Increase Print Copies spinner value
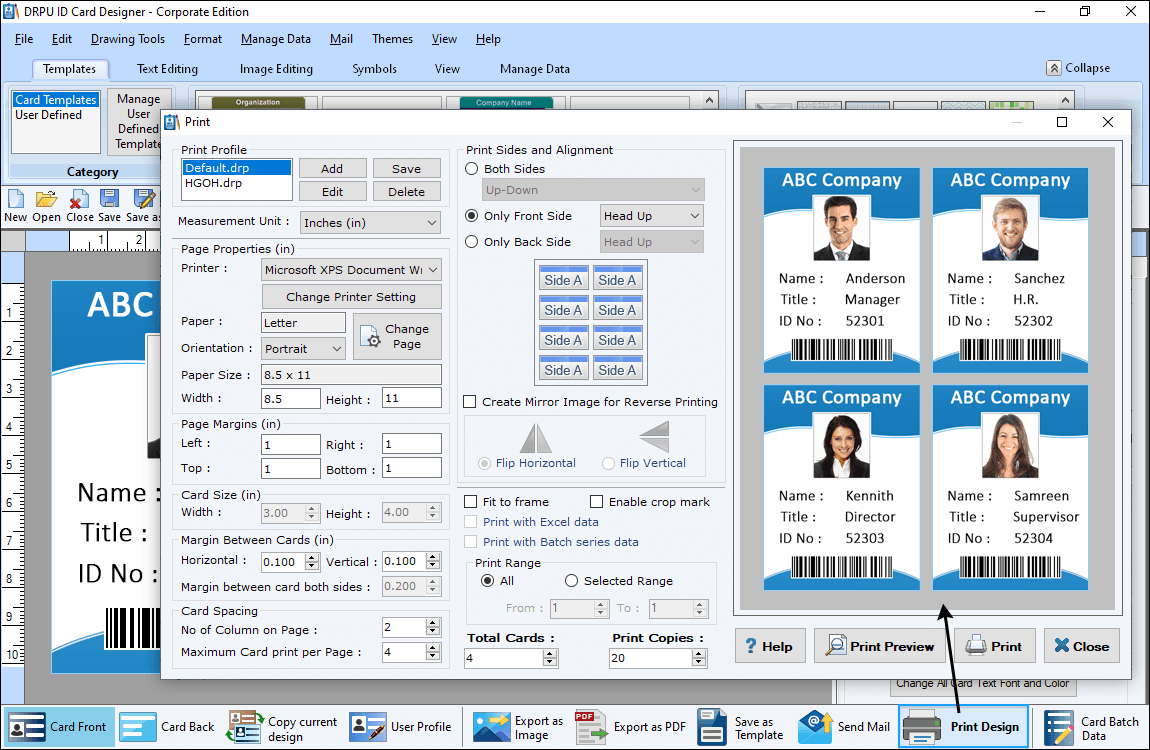Viewport: 1150px width, 750px height. pyautogui.click(x=699, y=654)
